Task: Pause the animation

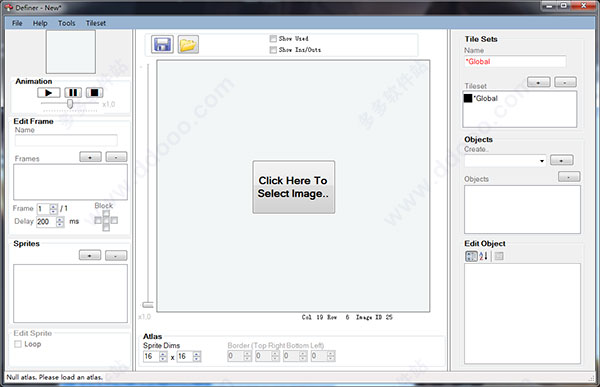Action: [x=73, y=93]
